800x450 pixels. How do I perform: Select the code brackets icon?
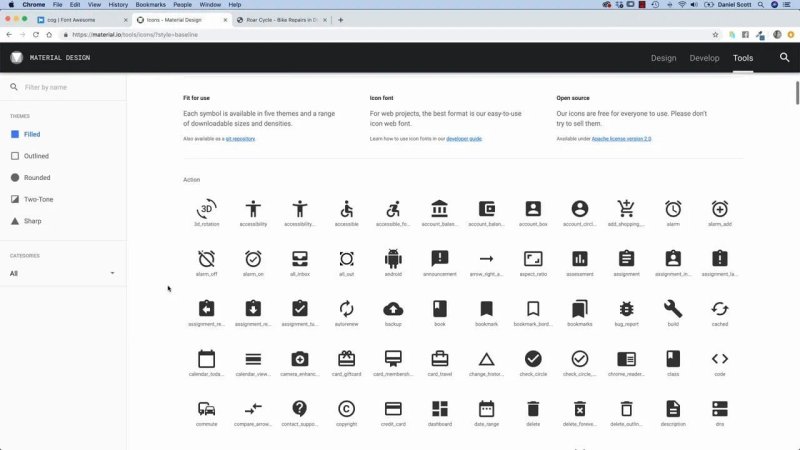pos(719,359)
